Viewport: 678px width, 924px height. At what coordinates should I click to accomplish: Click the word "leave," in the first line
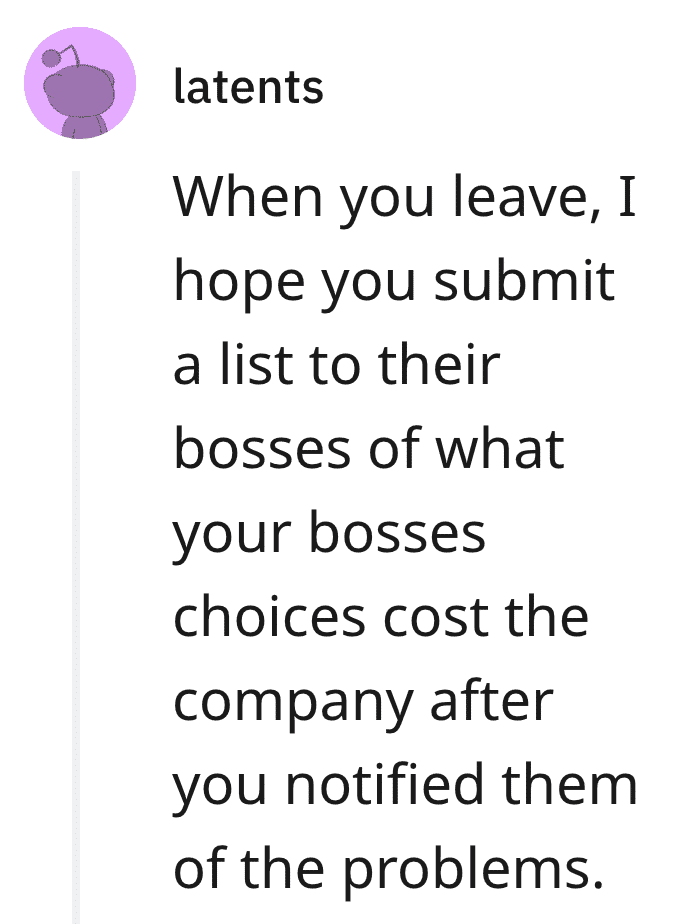pyautogui.click(x=528, y=197)
